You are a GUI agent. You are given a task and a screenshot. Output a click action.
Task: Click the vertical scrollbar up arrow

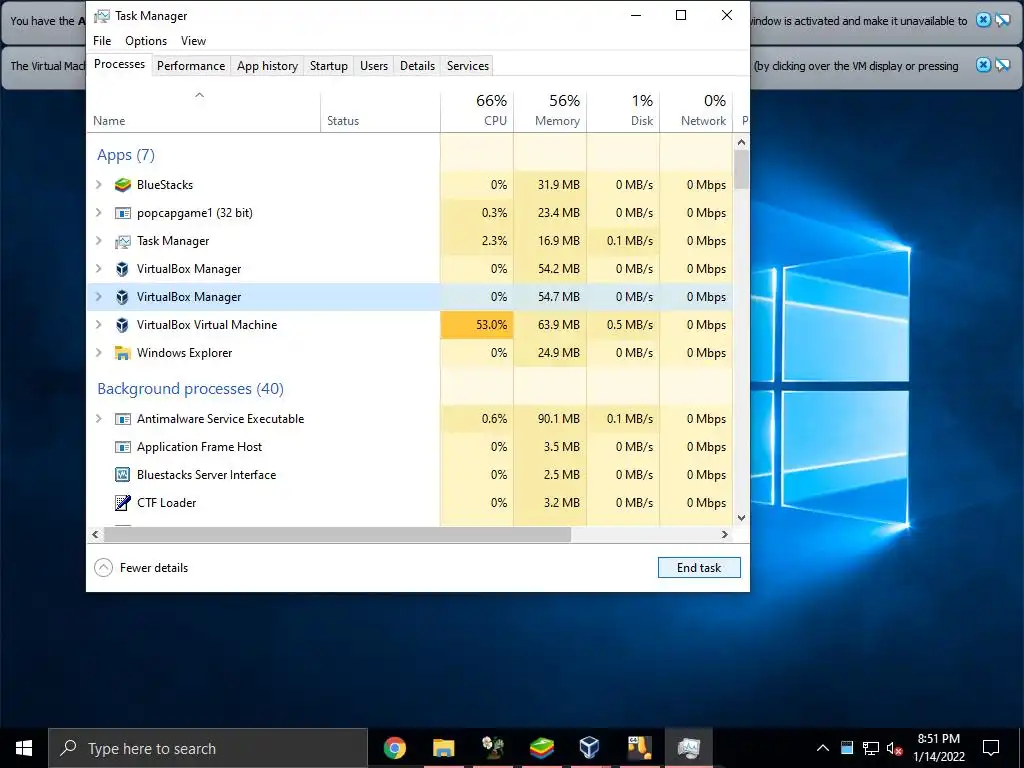coord(741,142)
